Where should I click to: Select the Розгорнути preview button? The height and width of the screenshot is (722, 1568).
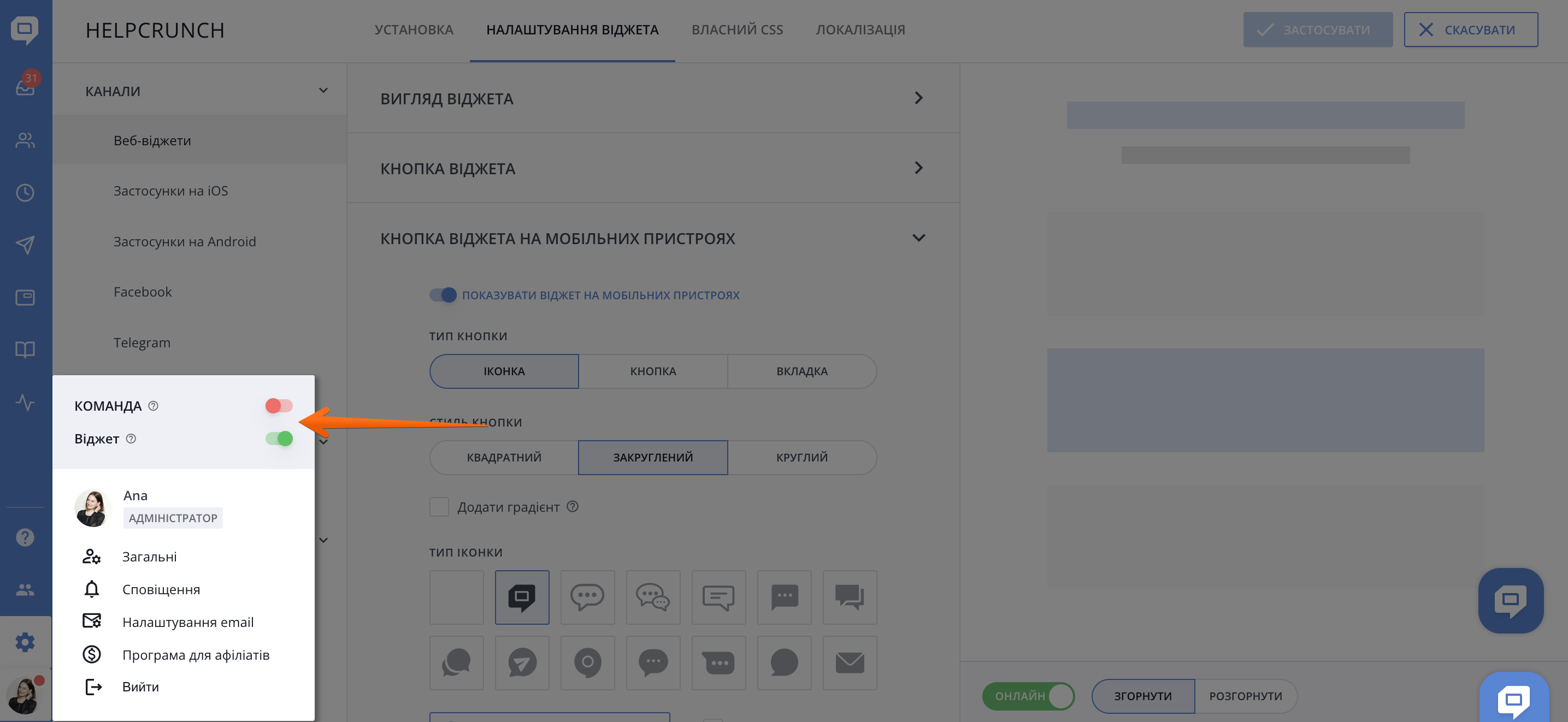(x=1245, y=696)
